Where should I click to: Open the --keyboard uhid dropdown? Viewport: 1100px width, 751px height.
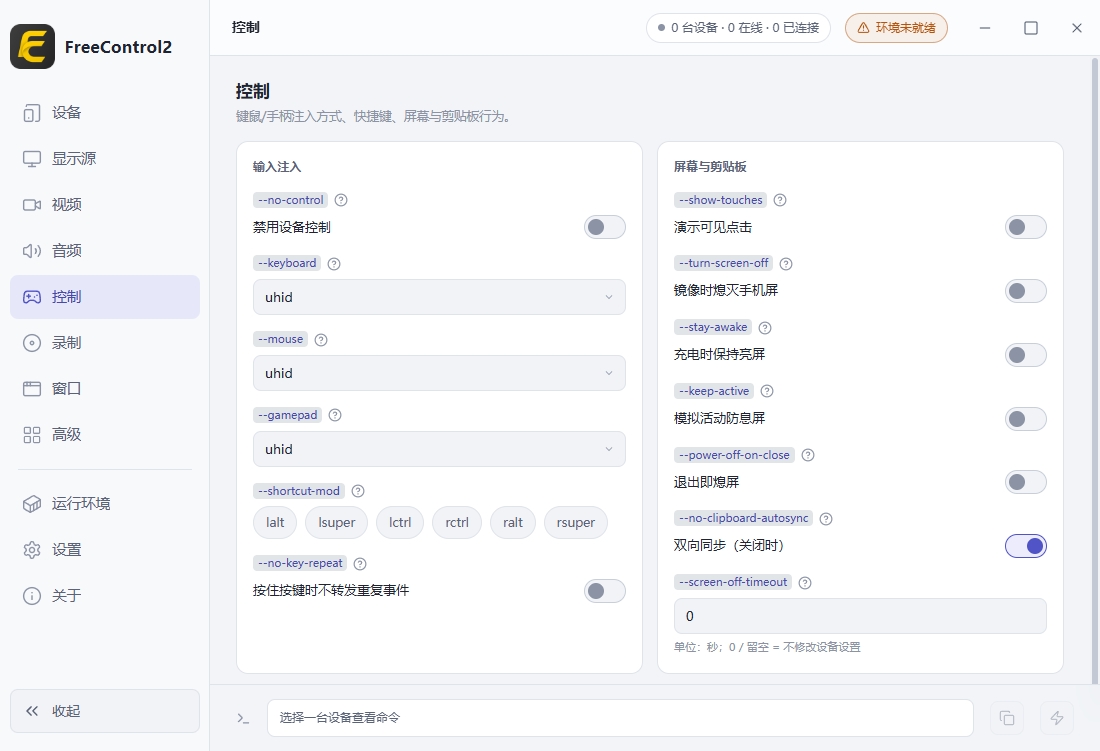[x=439, y=297]
